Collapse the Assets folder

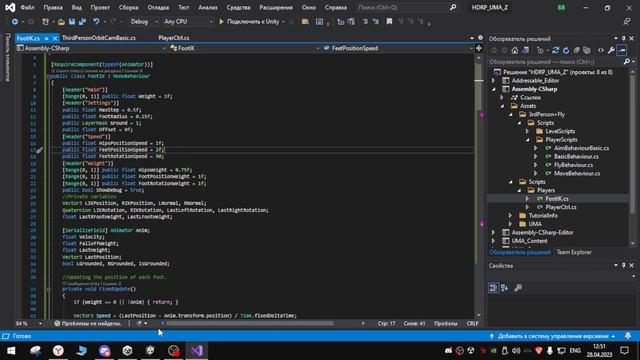click(502, 106)
